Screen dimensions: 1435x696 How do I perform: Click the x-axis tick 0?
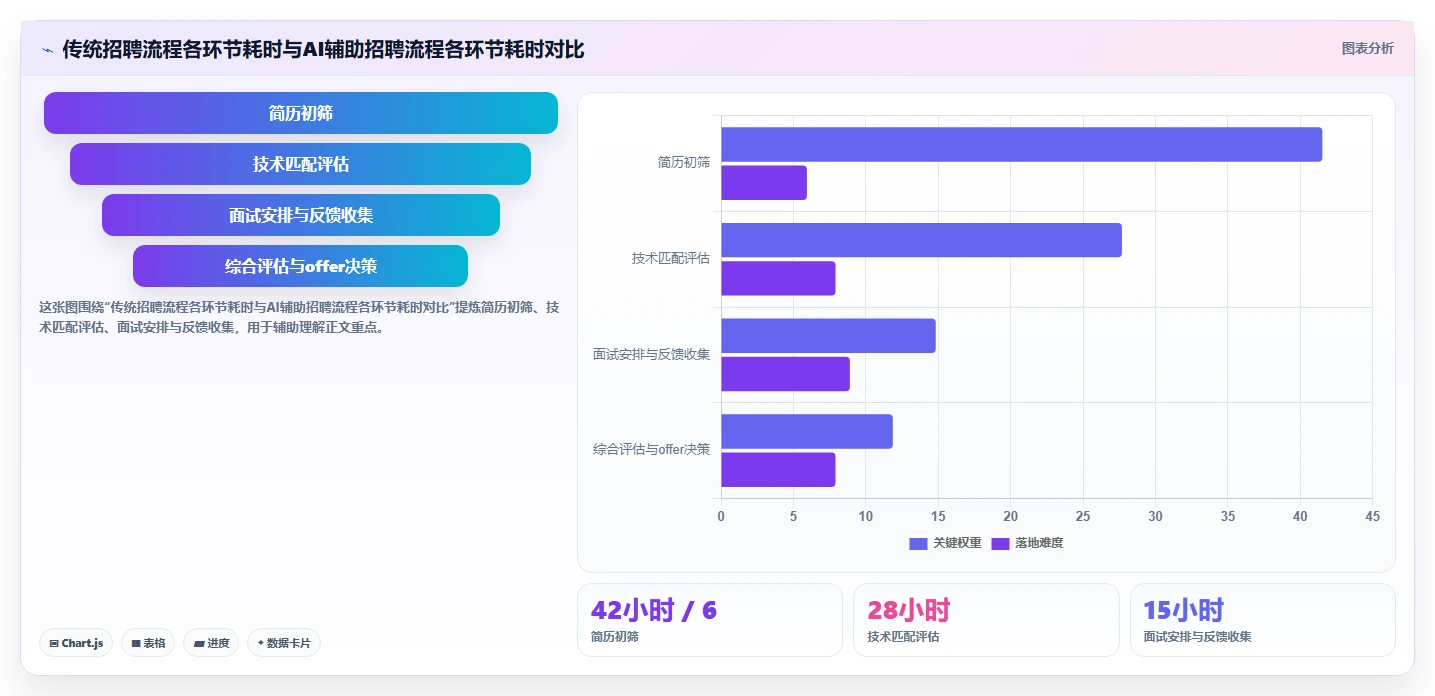pos(721,516)
